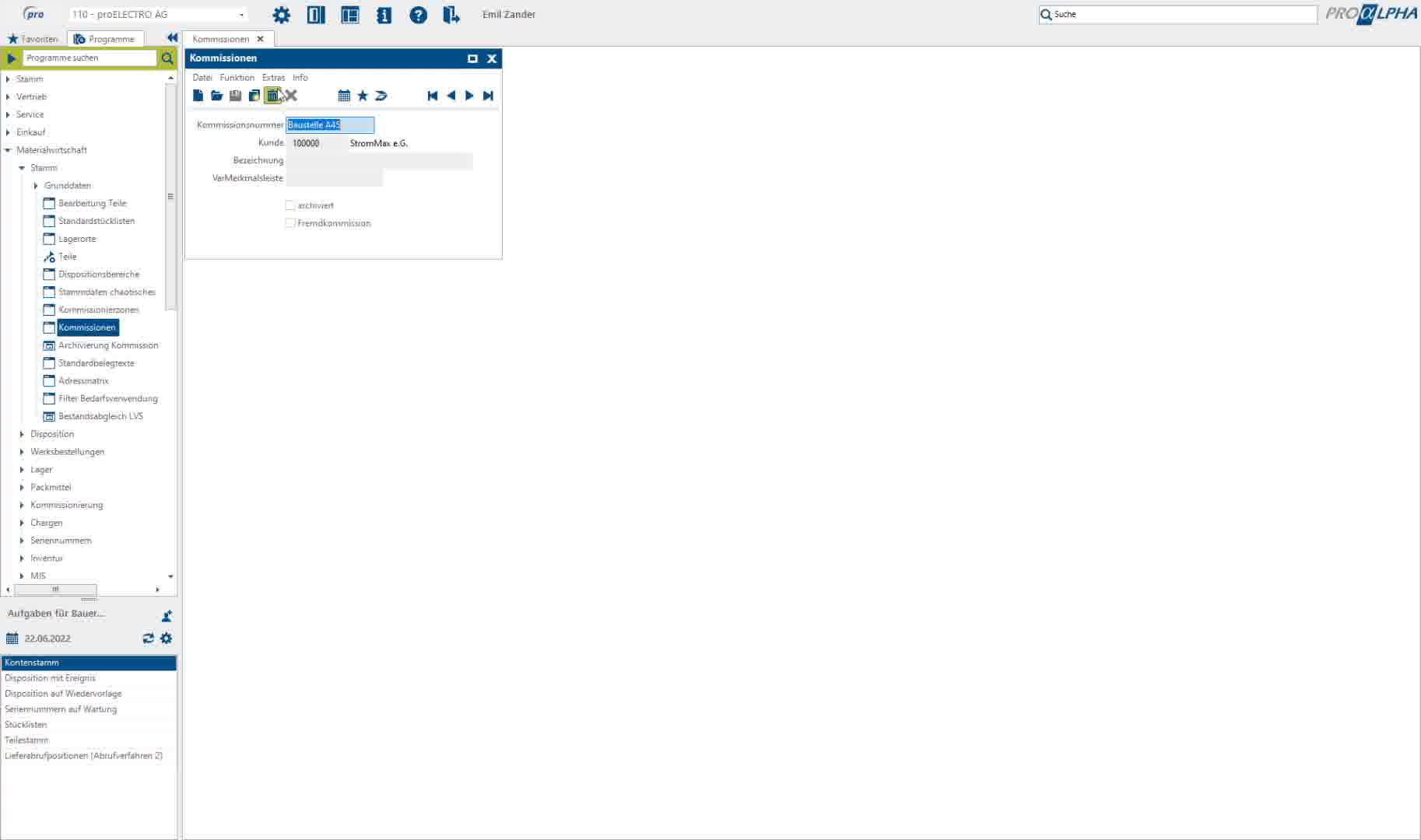Open task settings gear near the date
The image size is (1421, 840).
(x=166, y=639)
